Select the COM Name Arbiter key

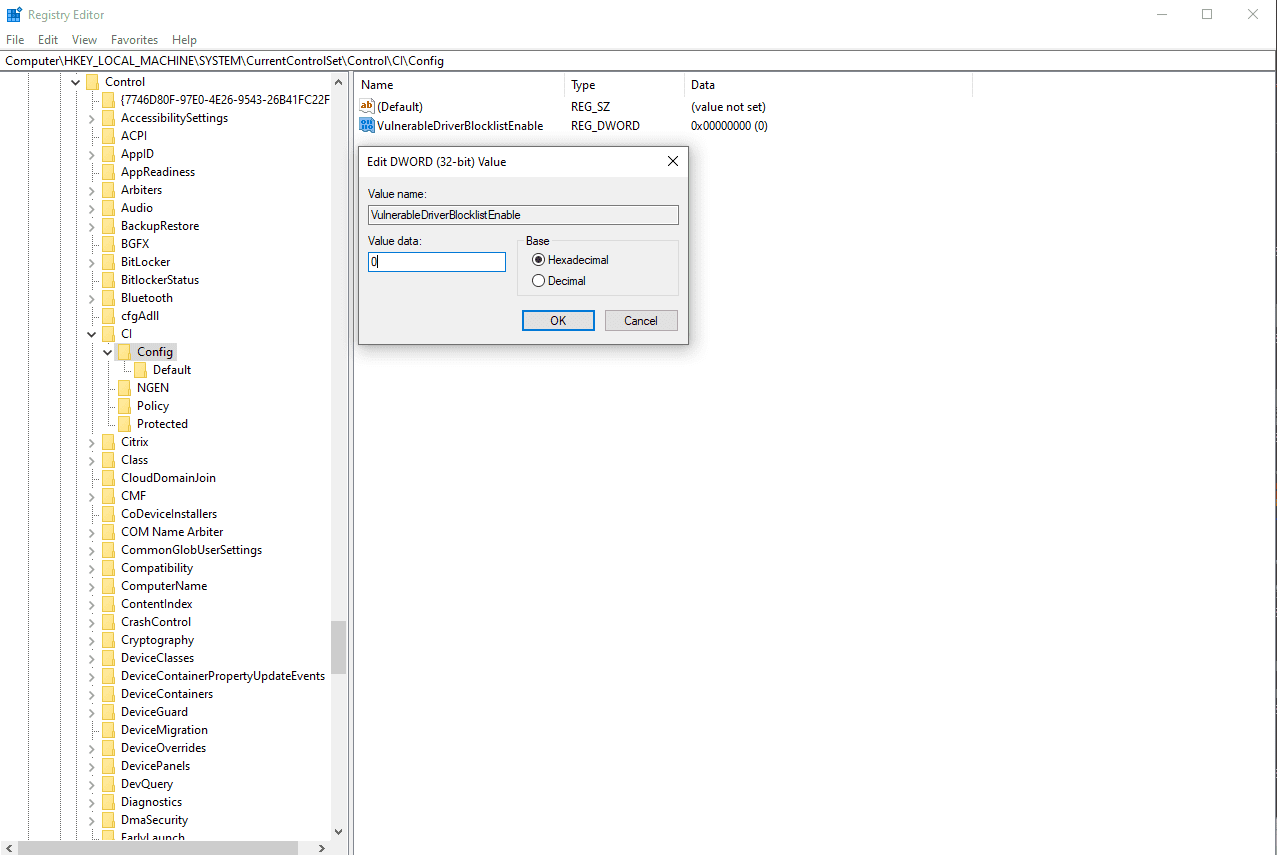click(172, 532)
